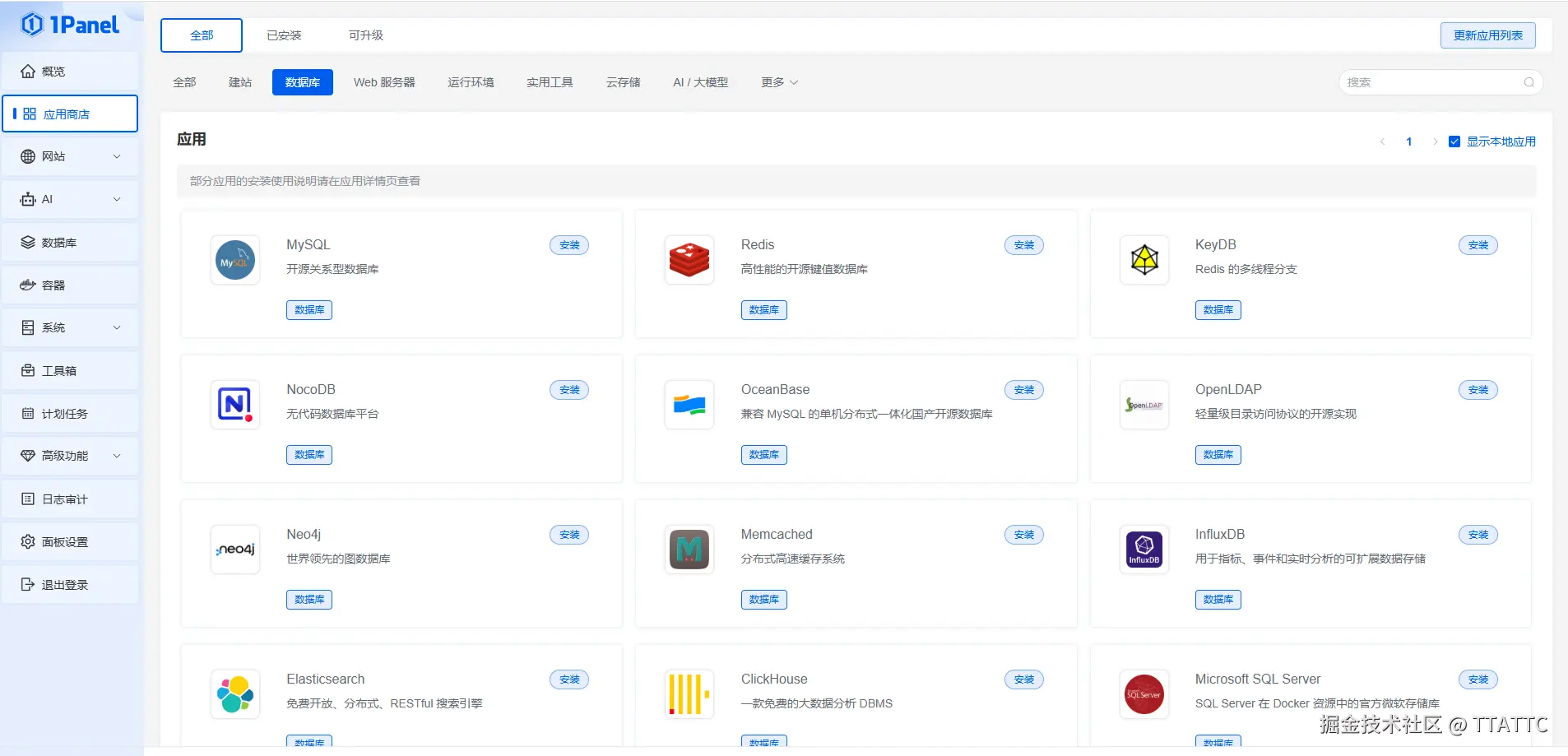Install the InfluxDB app

coord(1478,535)
